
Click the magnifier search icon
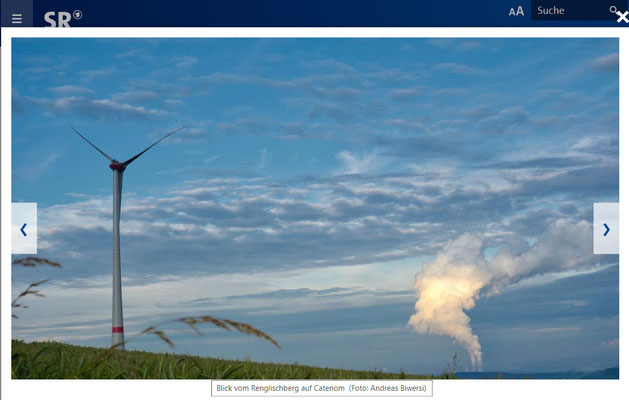pyautogui.click(x=613, y=10)
